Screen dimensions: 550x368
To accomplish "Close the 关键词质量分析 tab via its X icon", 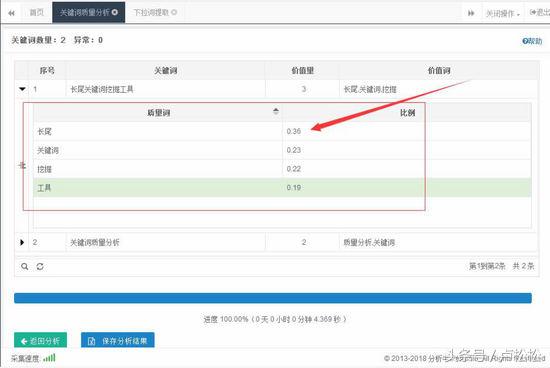I will click(114, 12).
